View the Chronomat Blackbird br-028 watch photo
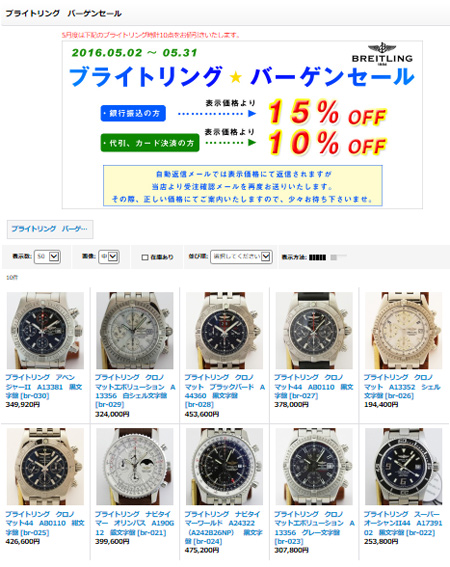 tap(224, 331)
